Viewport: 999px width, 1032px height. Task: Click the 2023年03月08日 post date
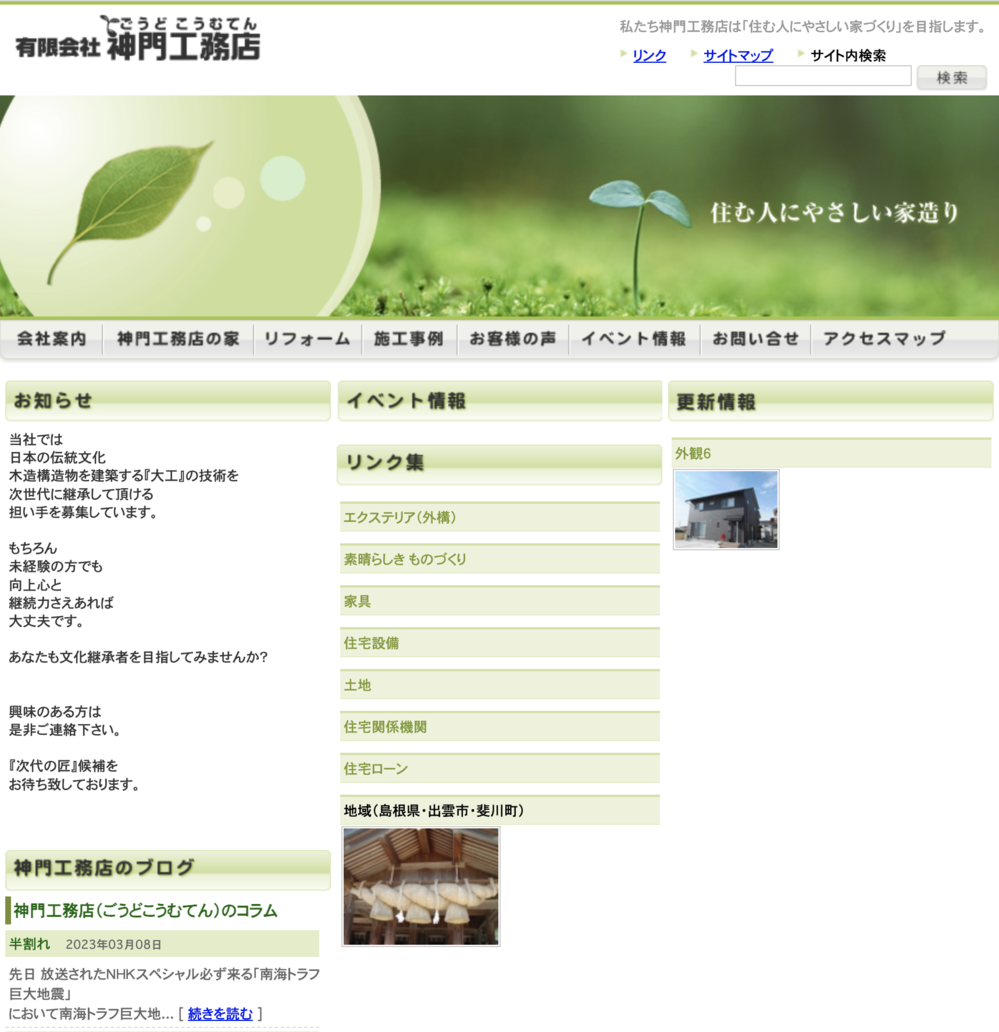coord(113,944)
